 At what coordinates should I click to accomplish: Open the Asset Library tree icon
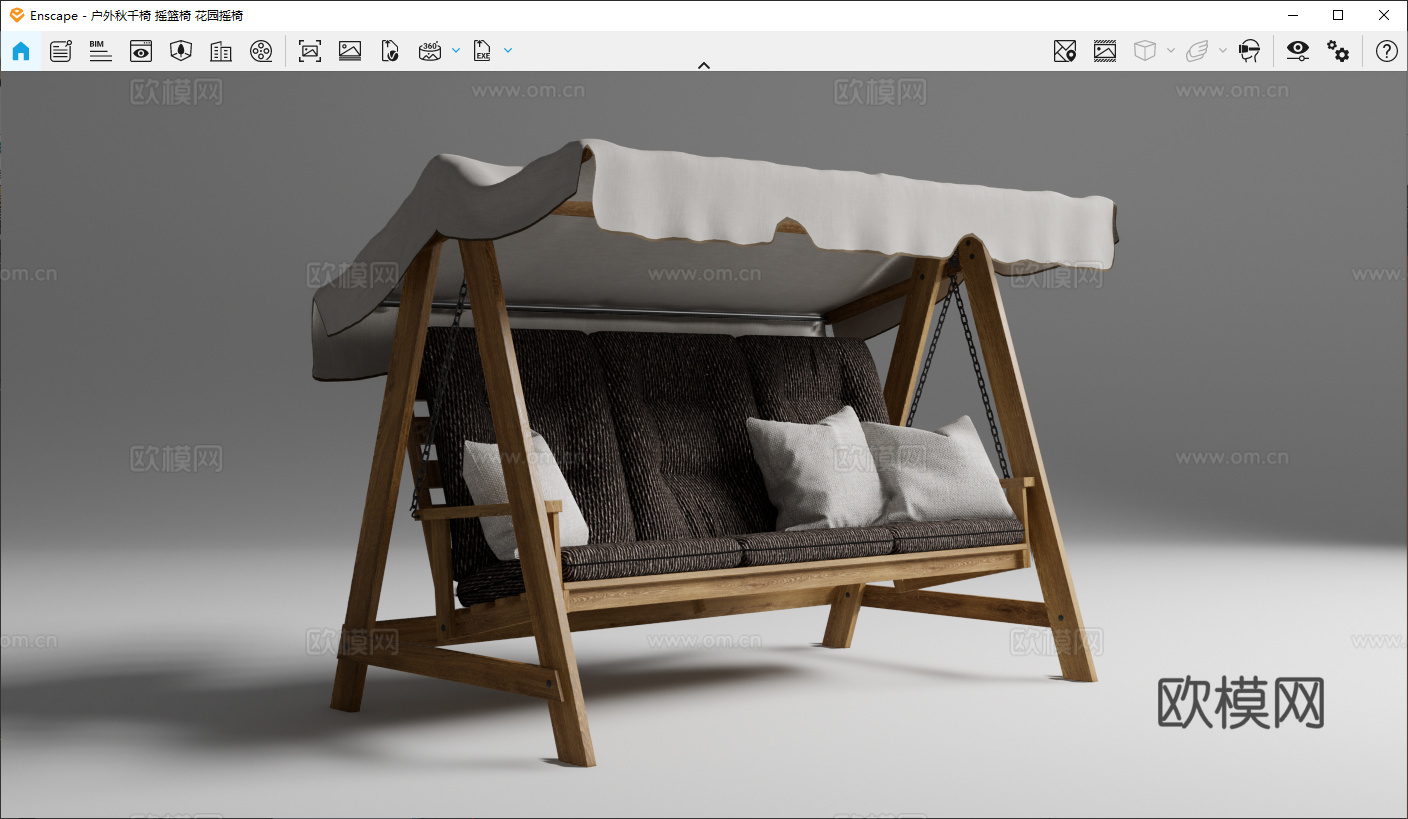coord(181,51)
